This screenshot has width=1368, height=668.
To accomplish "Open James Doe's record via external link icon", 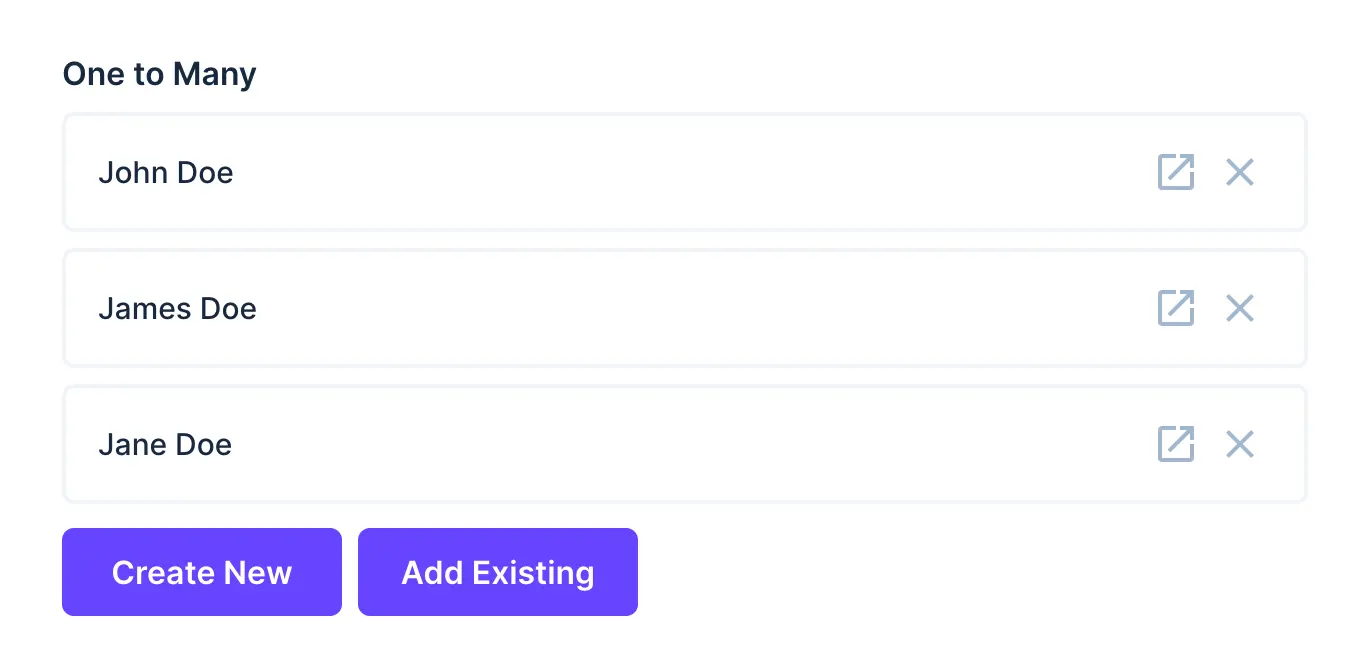I will pos(1175,308).
